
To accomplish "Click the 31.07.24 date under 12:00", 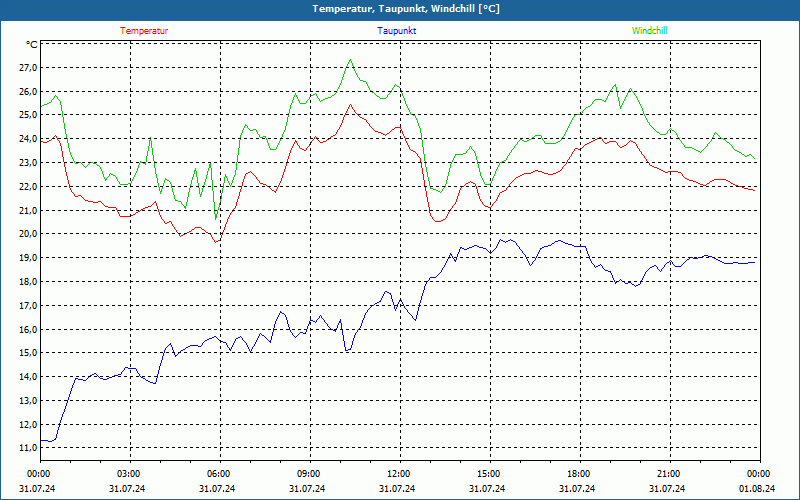I will (397, 488).
